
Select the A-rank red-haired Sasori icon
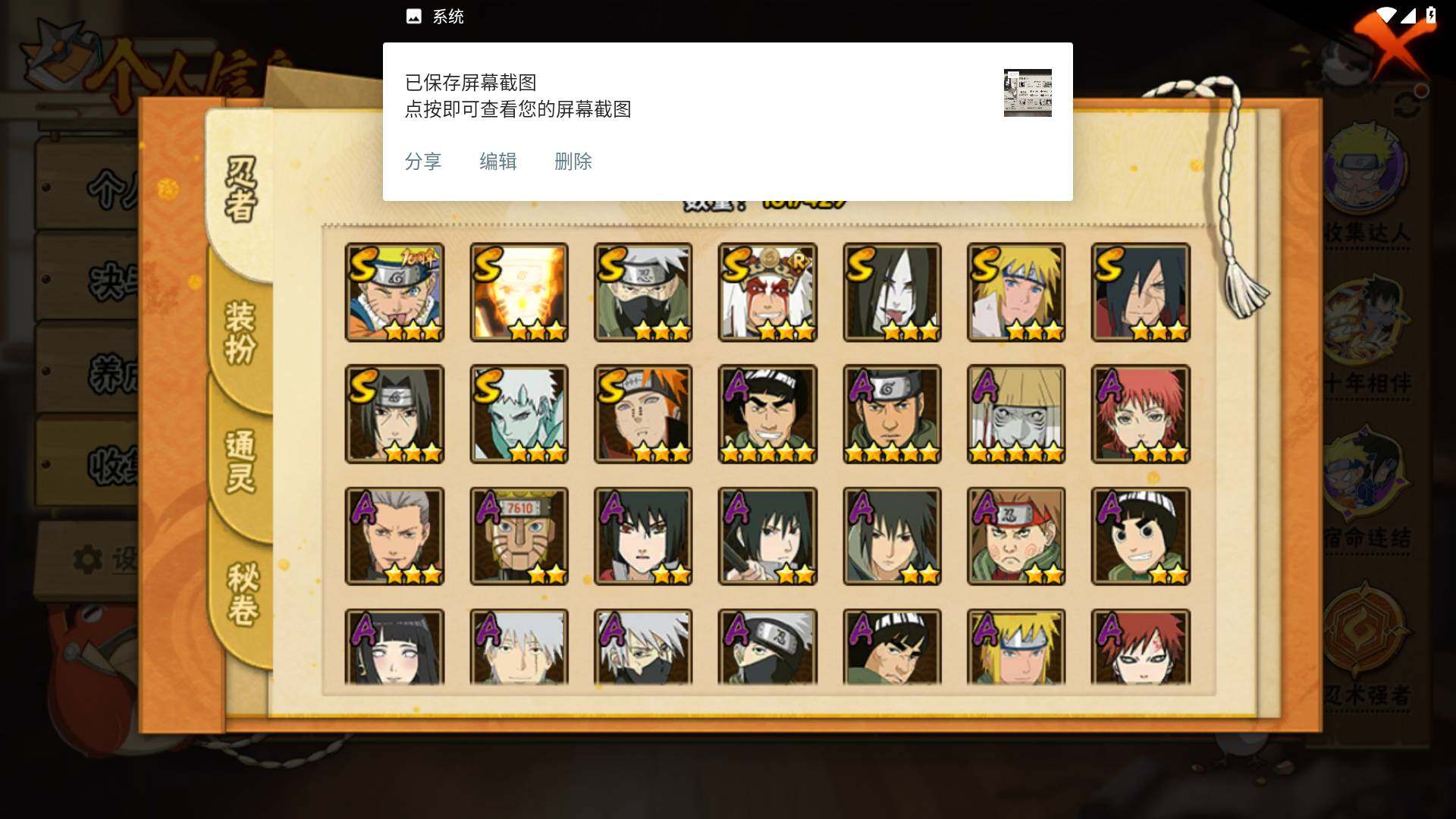pyautogui.click(x=1141, y=414)
